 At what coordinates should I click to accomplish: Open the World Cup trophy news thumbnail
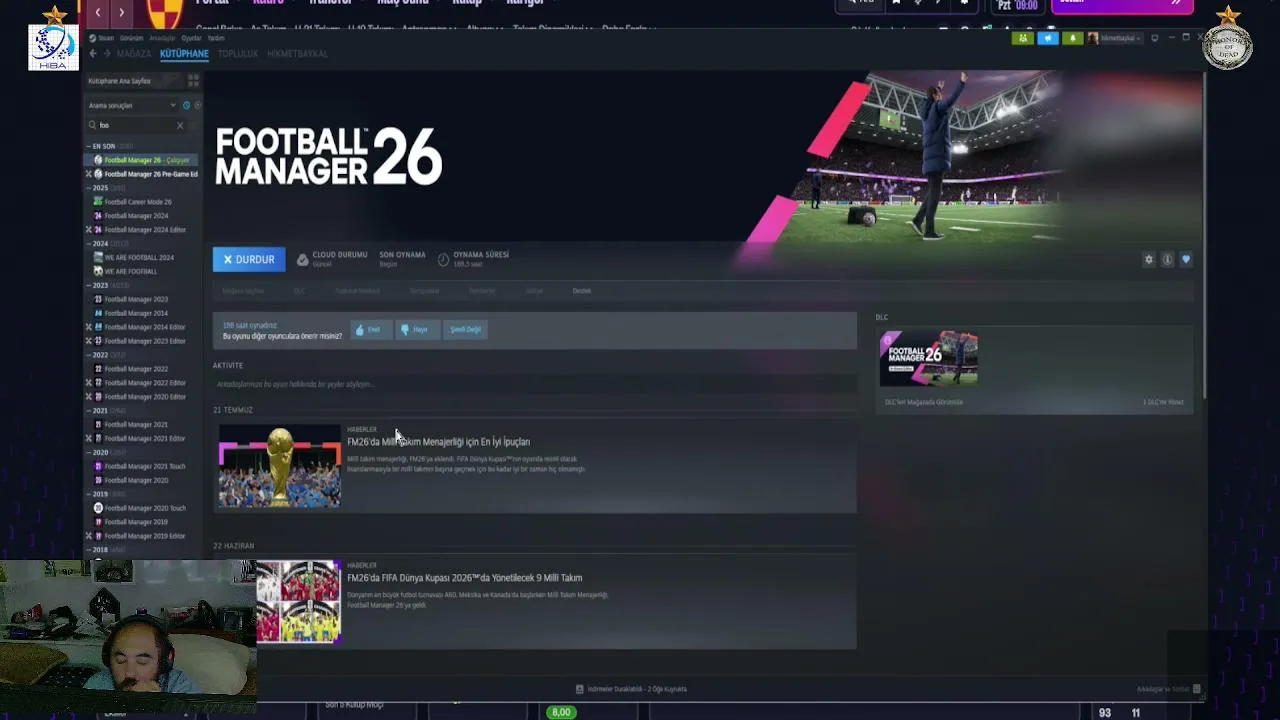tap(280, 466)
